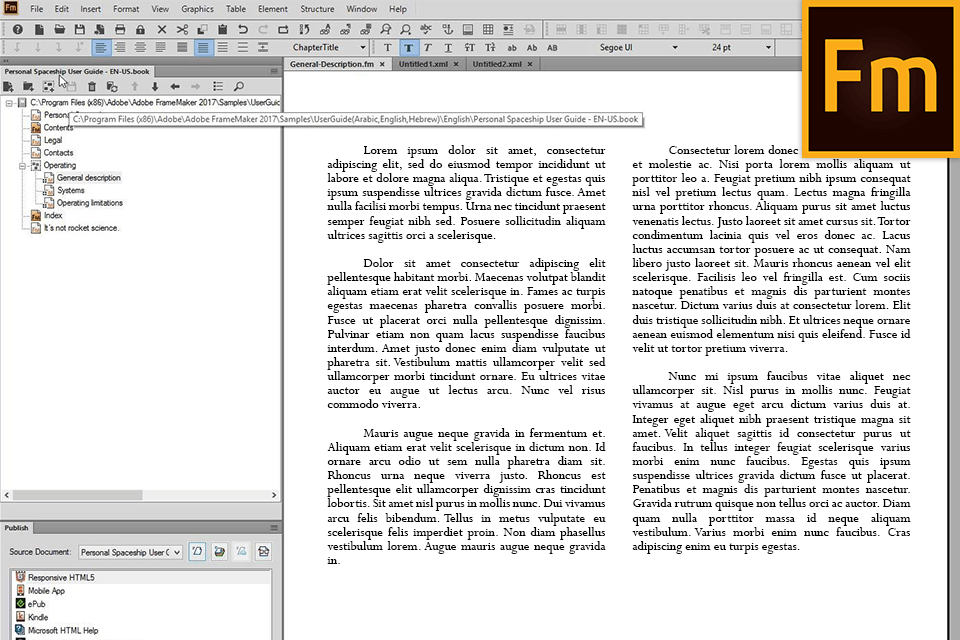Click the Paste clipboard icon
This screenshot has width=960, height=640.
pyautogui.click(x=222, y=29)
